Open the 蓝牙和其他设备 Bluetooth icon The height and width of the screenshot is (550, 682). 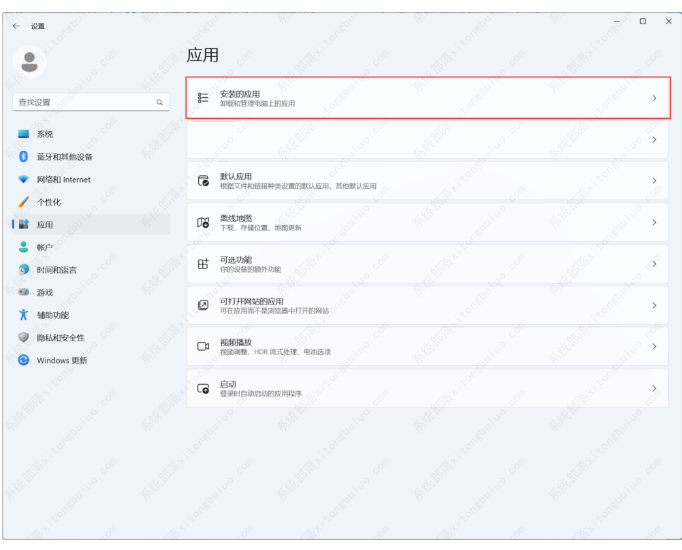pos(23,157)
